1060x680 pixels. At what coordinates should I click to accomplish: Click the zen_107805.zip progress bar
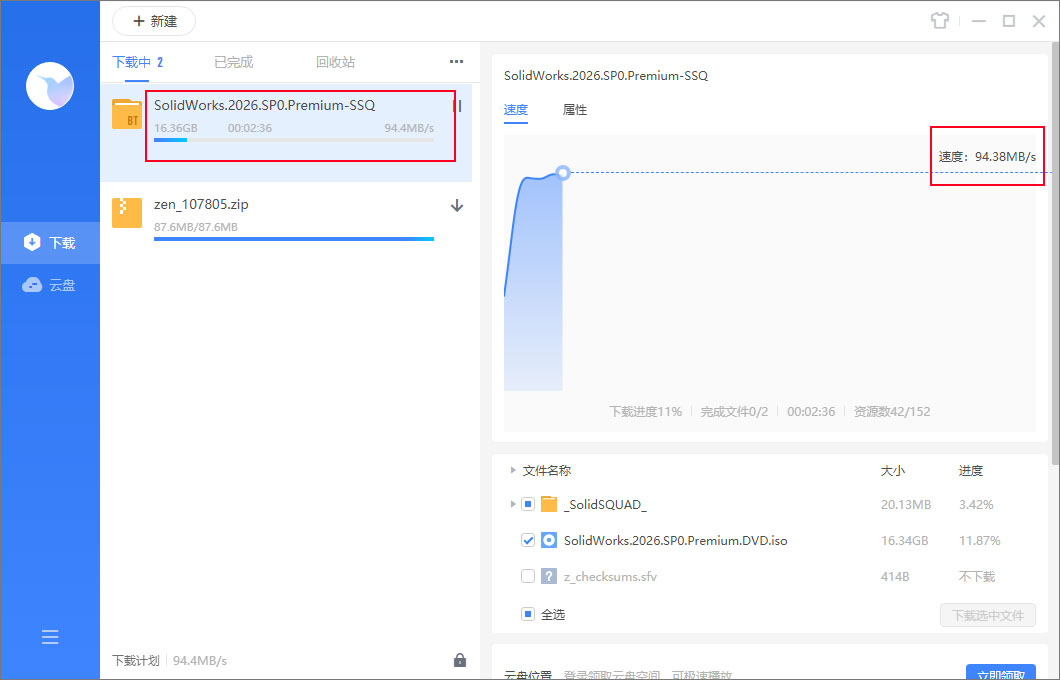pos(294,239)
